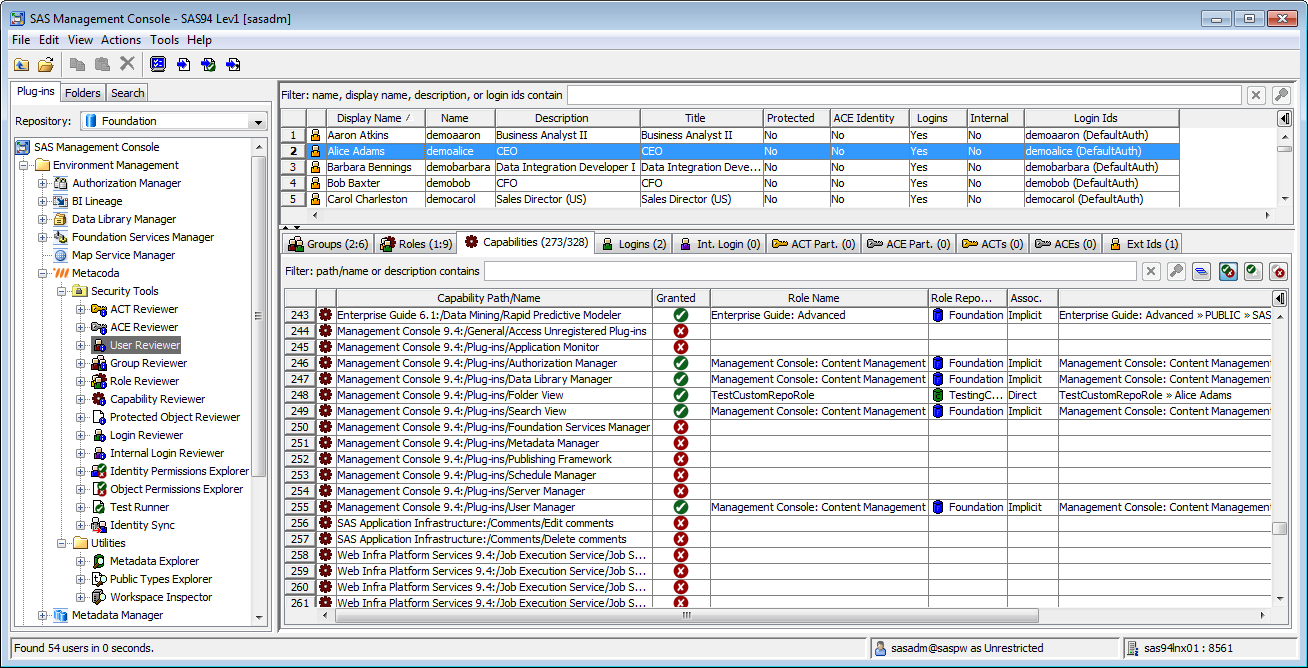The width and height of the screenshot is (1308, 668).
Task: Switch to the Folders tab
Action: (x=82, y=93)
